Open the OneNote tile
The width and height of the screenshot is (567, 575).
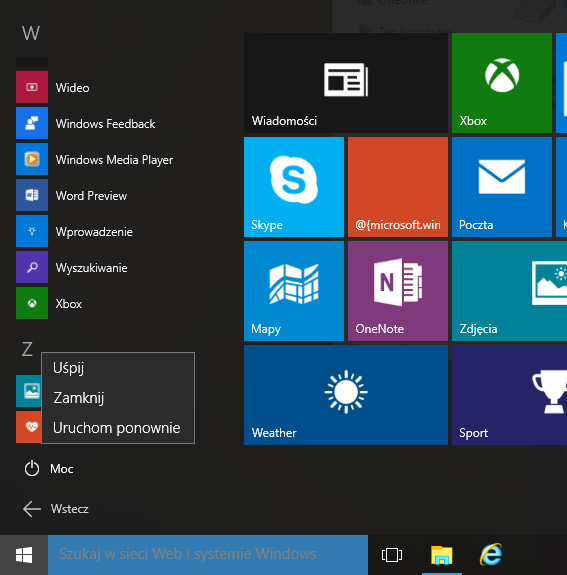(398, 291)
